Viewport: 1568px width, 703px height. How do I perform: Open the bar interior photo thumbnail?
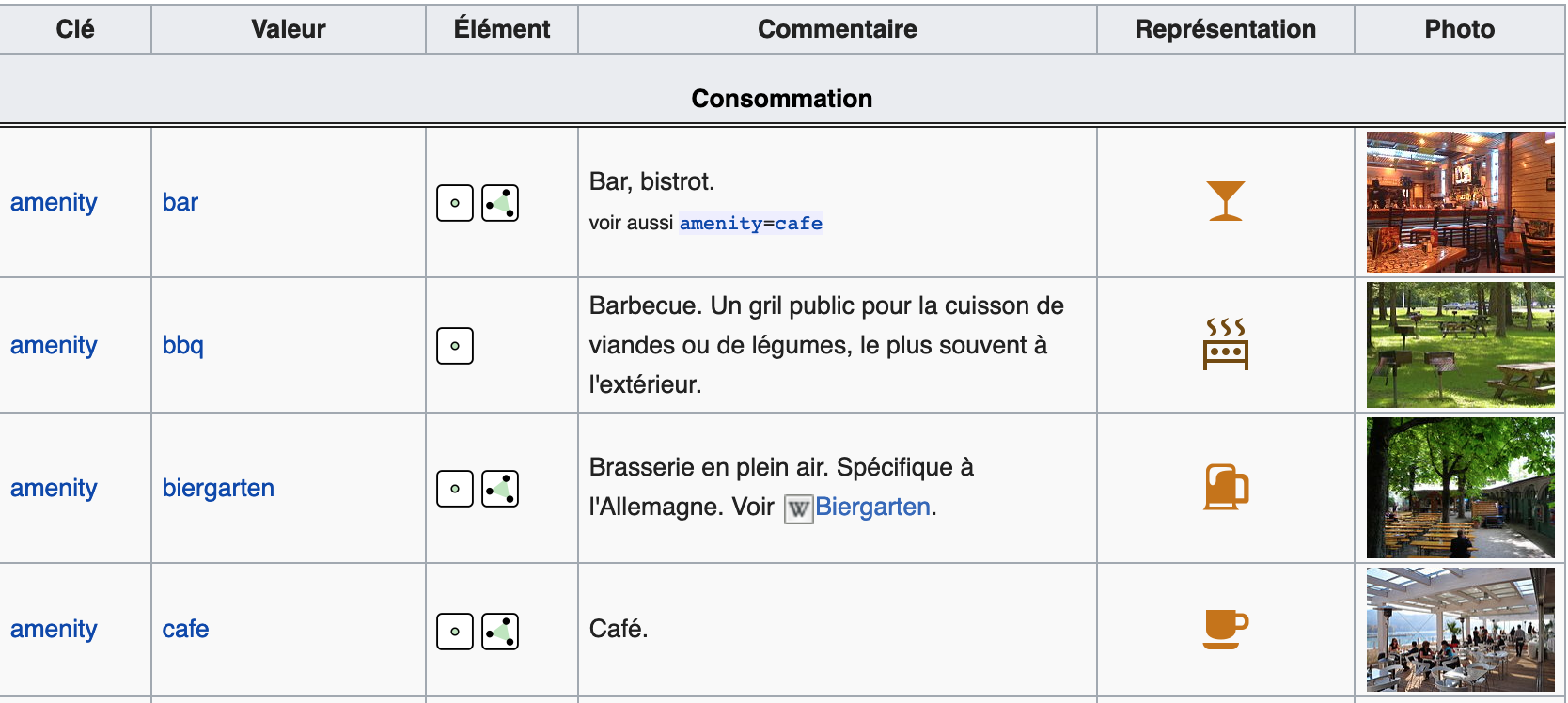[x=1460, y=202]
